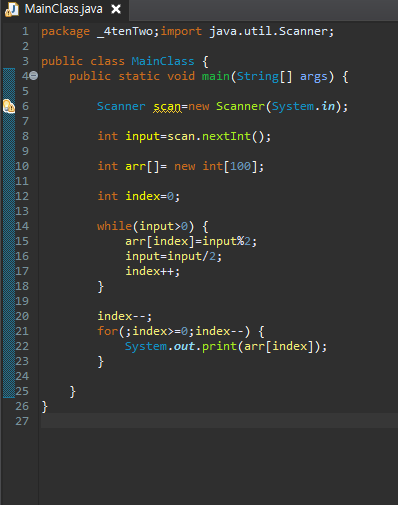The width and height of the screenshot is (398, 505).
Task: Click 'index--;' statement on line 20
Action: pyautogui.click(x=125, y=316)
